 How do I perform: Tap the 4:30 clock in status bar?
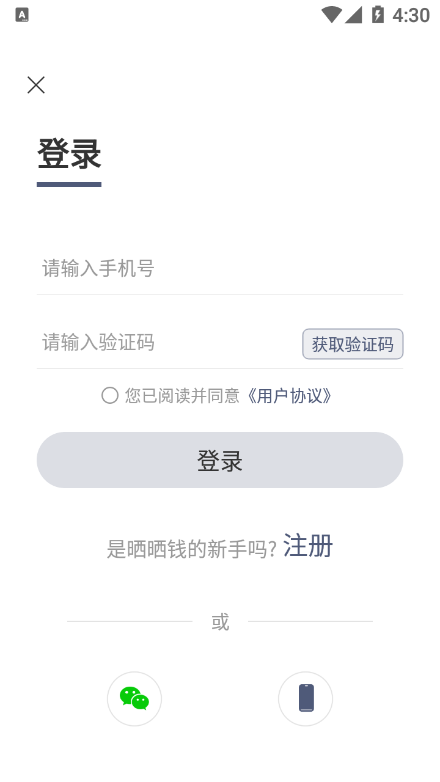411,15
